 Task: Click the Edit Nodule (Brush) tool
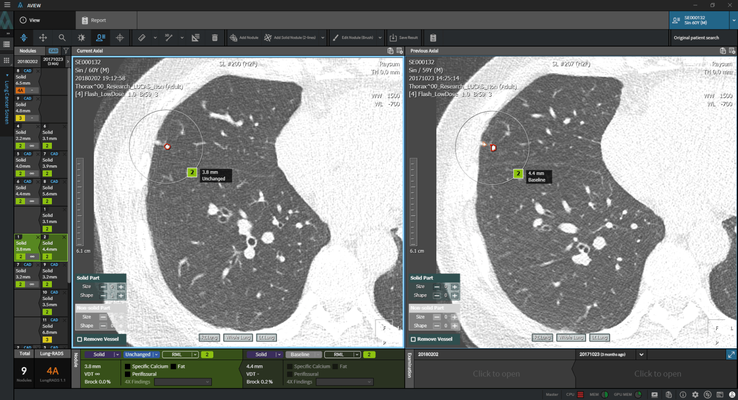tap(357, 38)
